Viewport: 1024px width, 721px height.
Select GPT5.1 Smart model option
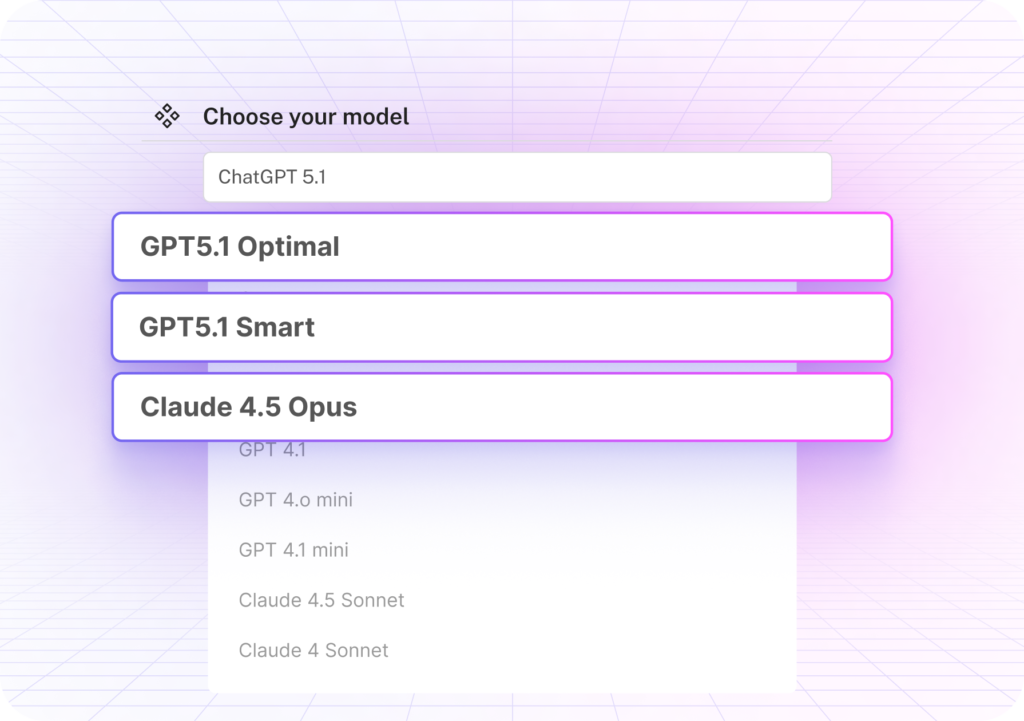(x=500, y=327)
